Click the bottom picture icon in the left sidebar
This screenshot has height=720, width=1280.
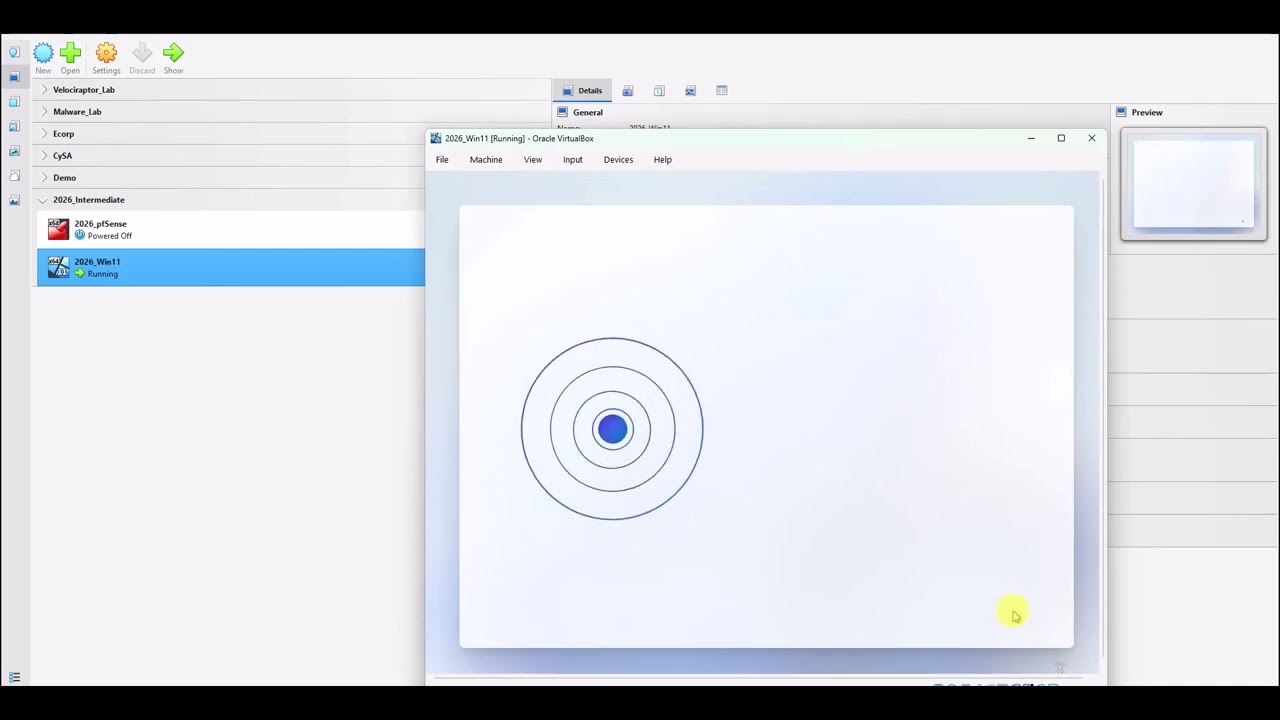14,201
